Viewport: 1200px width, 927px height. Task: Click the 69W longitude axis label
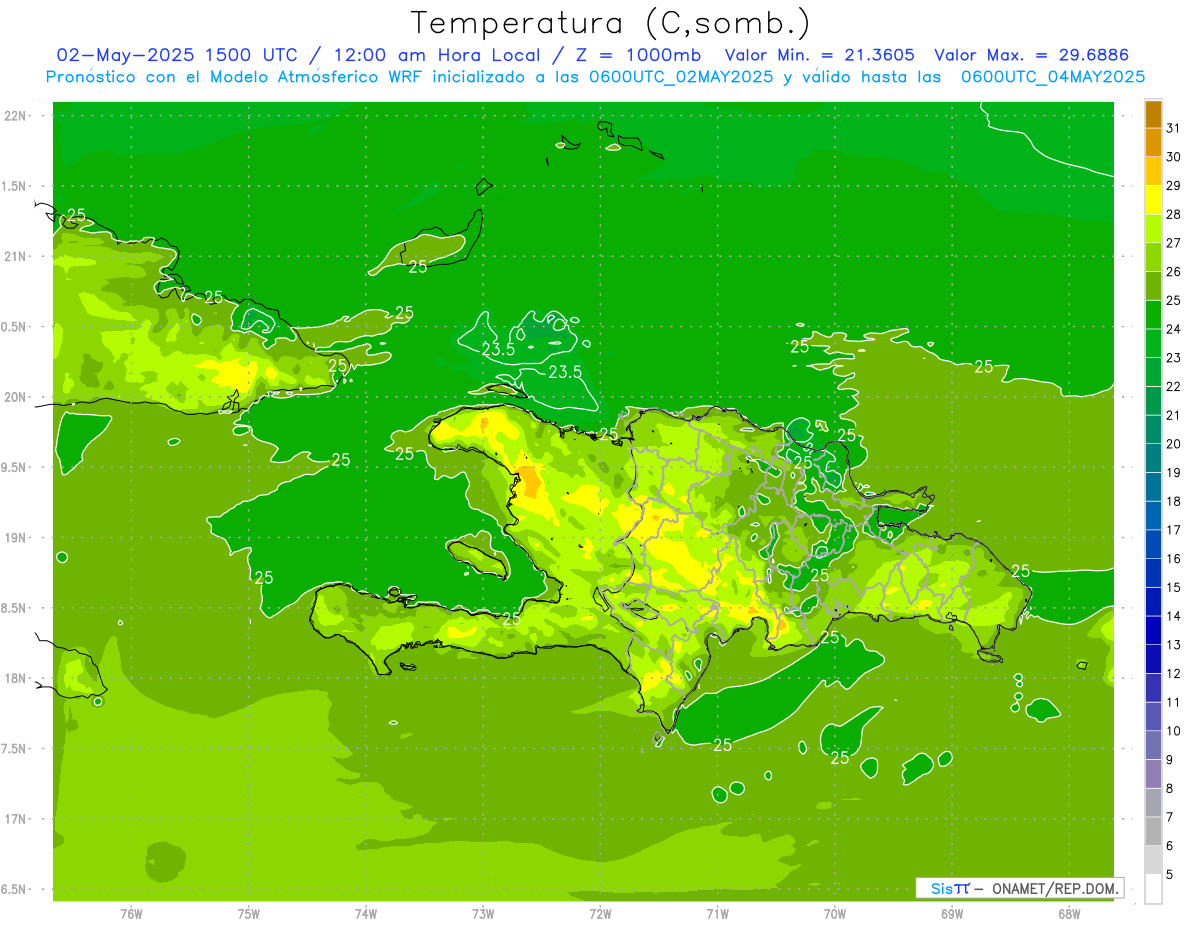coord(952,913)
